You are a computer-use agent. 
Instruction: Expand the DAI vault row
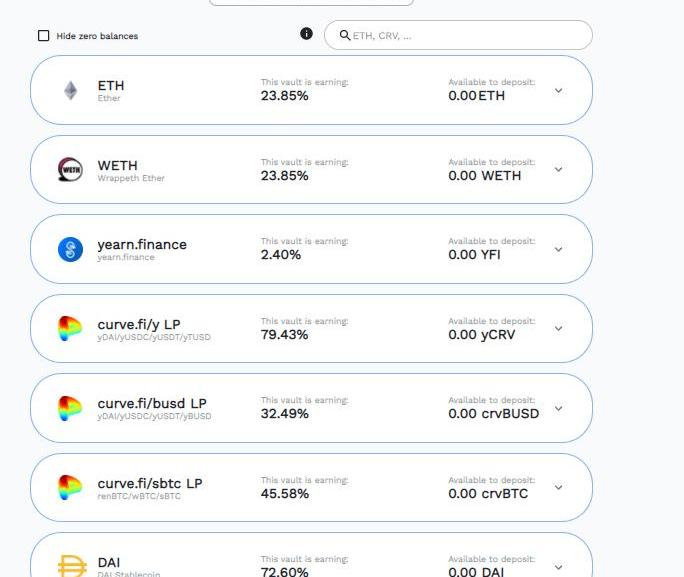(558, 566)
